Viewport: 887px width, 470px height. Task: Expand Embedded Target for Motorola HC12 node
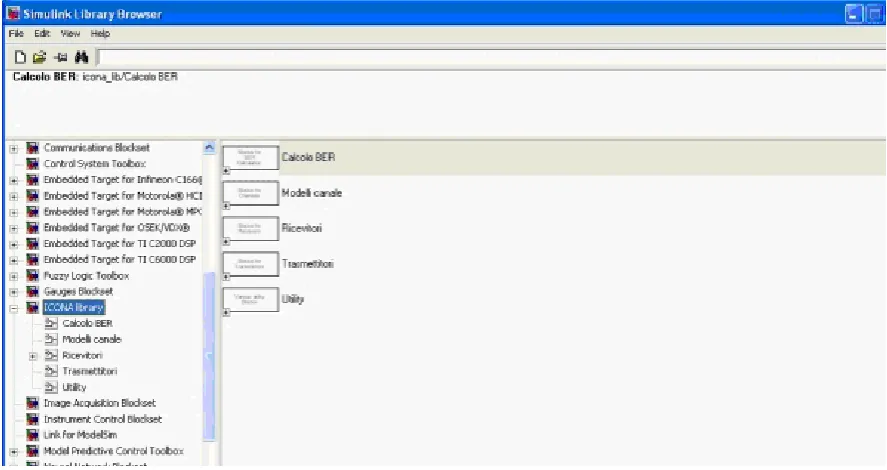point(14,197)
